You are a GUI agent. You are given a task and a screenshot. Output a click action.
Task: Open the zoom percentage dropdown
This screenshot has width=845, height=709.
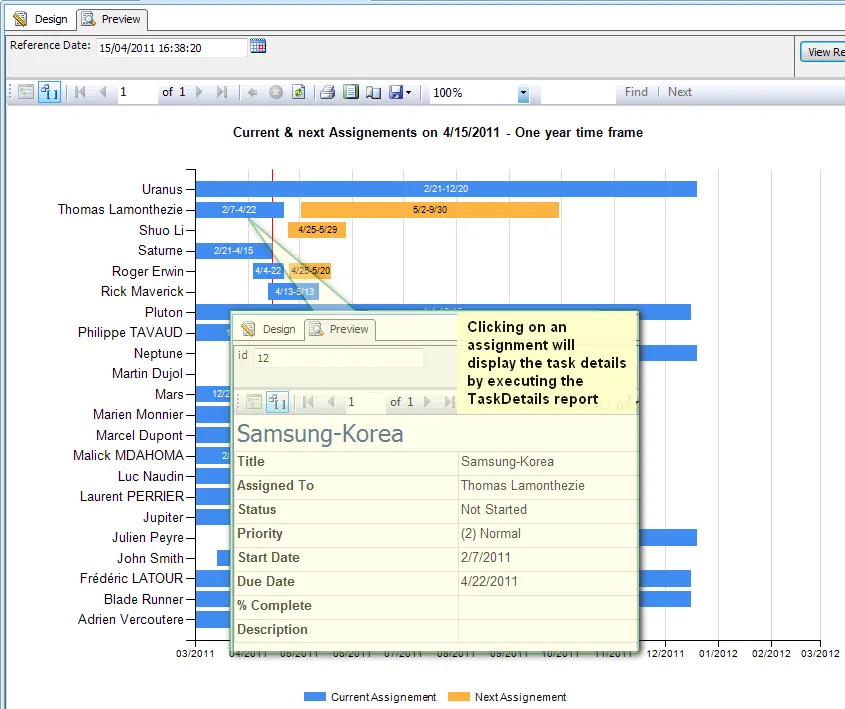[x=522, y=92]
